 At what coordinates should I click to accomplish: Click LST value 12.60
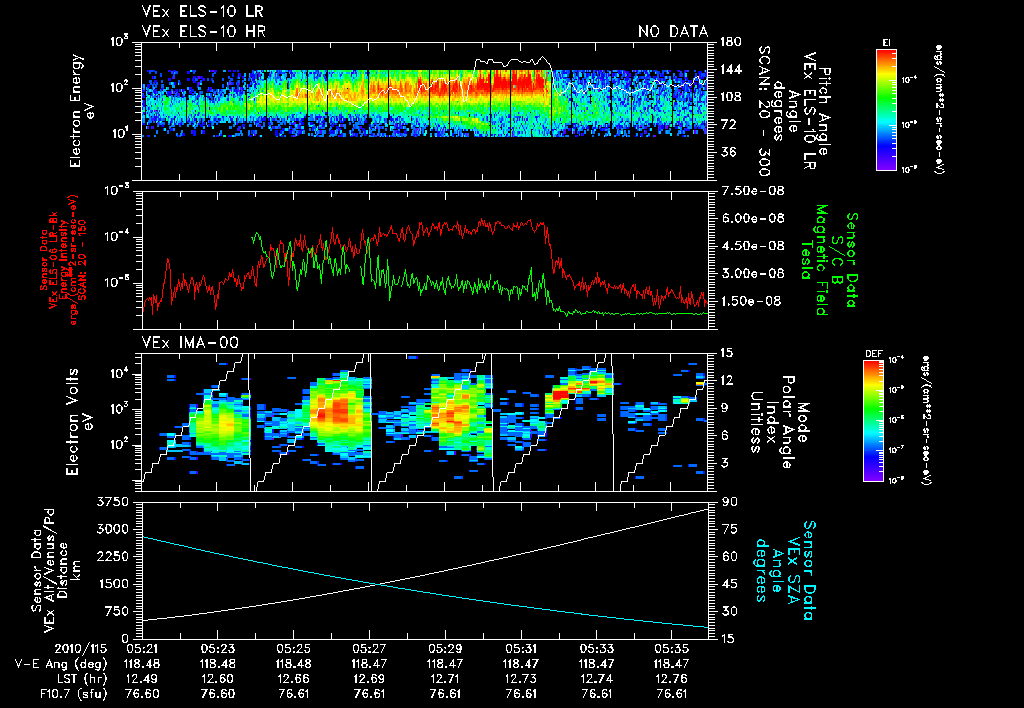(x=217, y=679)
